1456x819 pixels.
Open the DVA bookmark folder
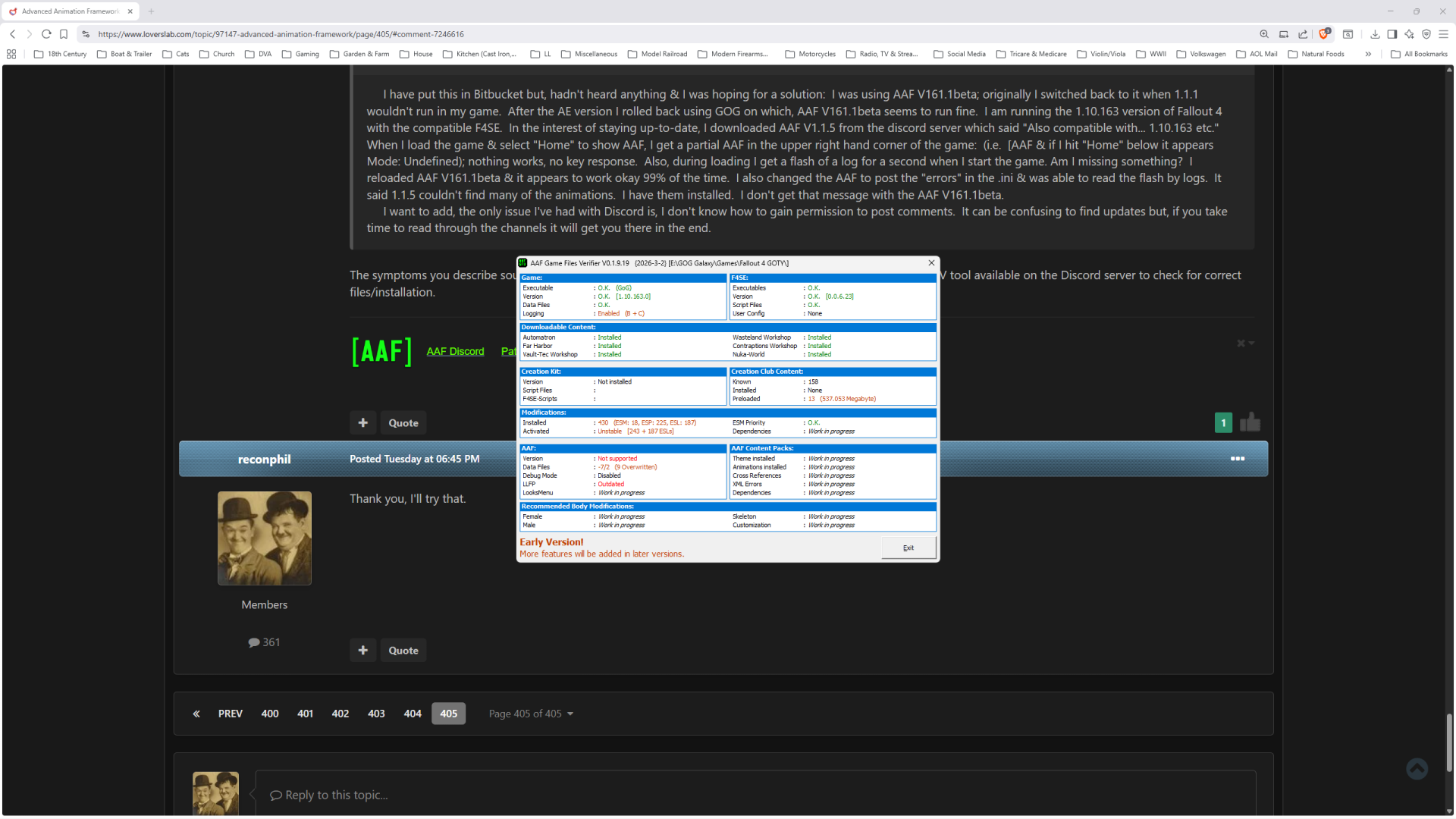coord(259,54)
